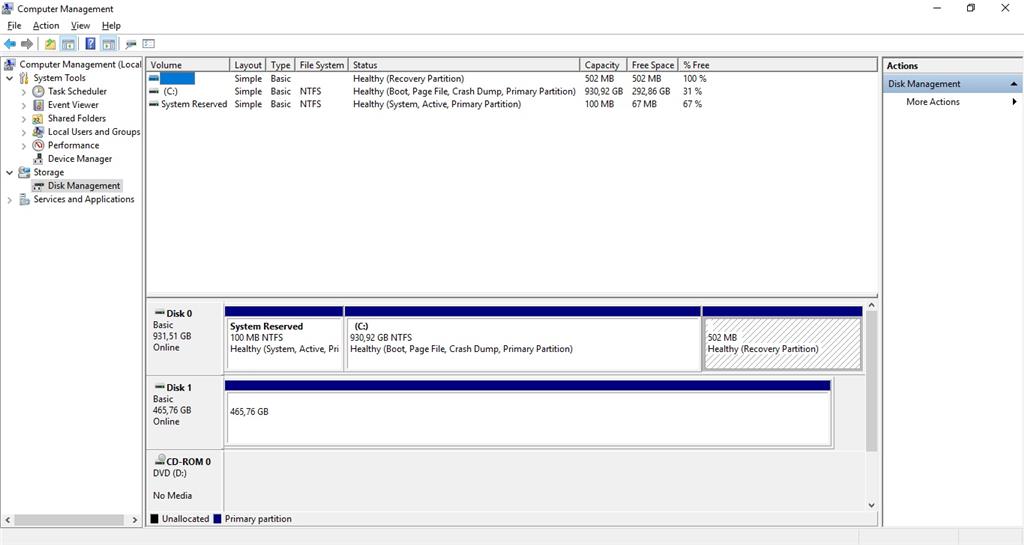Image resolution: width=1024 pixels, height=545 pixels.
Task: Sort by the Free Space column header
Action: [652, 65]
